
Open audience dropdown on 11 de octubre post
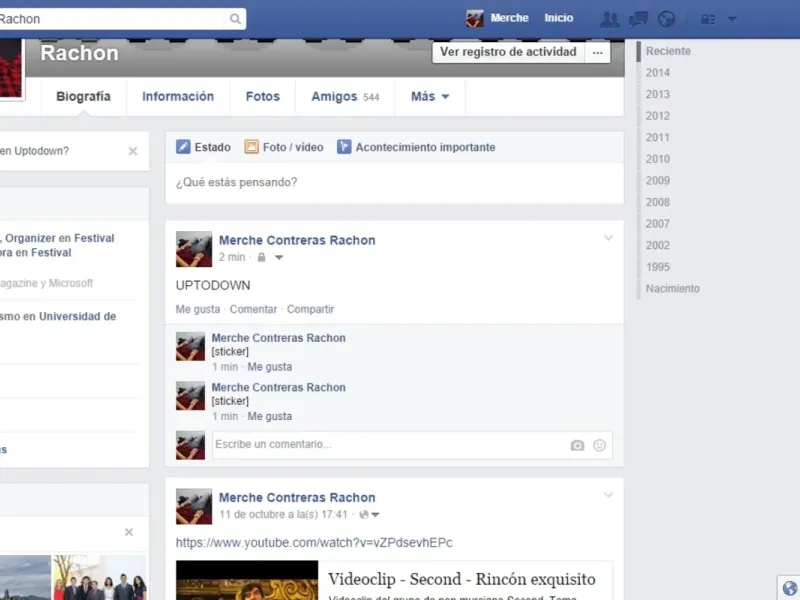[376, 515]
